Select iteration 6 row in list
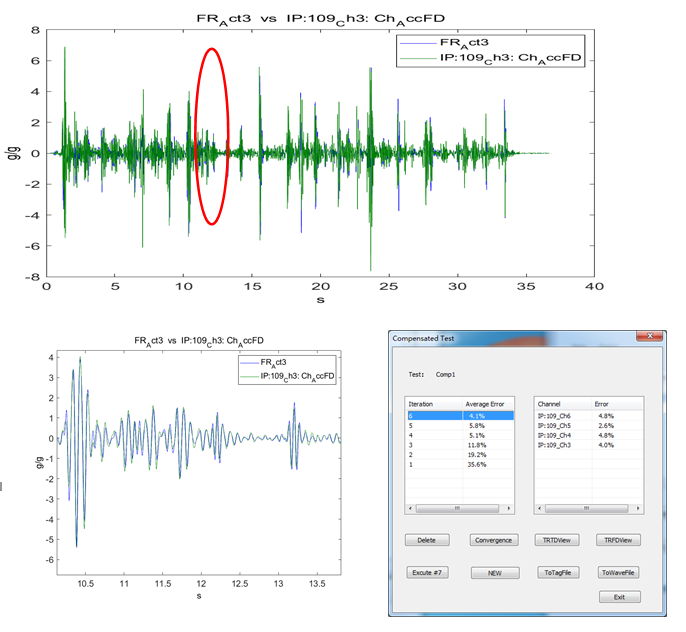This screenshot has width=686, height=632. pos(458,414)
